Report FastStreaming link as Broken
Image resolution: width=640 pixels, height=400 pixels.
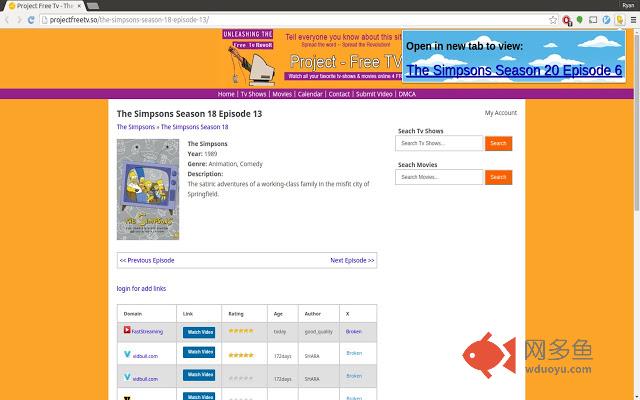pyautogui.click(x=353, y=331)
